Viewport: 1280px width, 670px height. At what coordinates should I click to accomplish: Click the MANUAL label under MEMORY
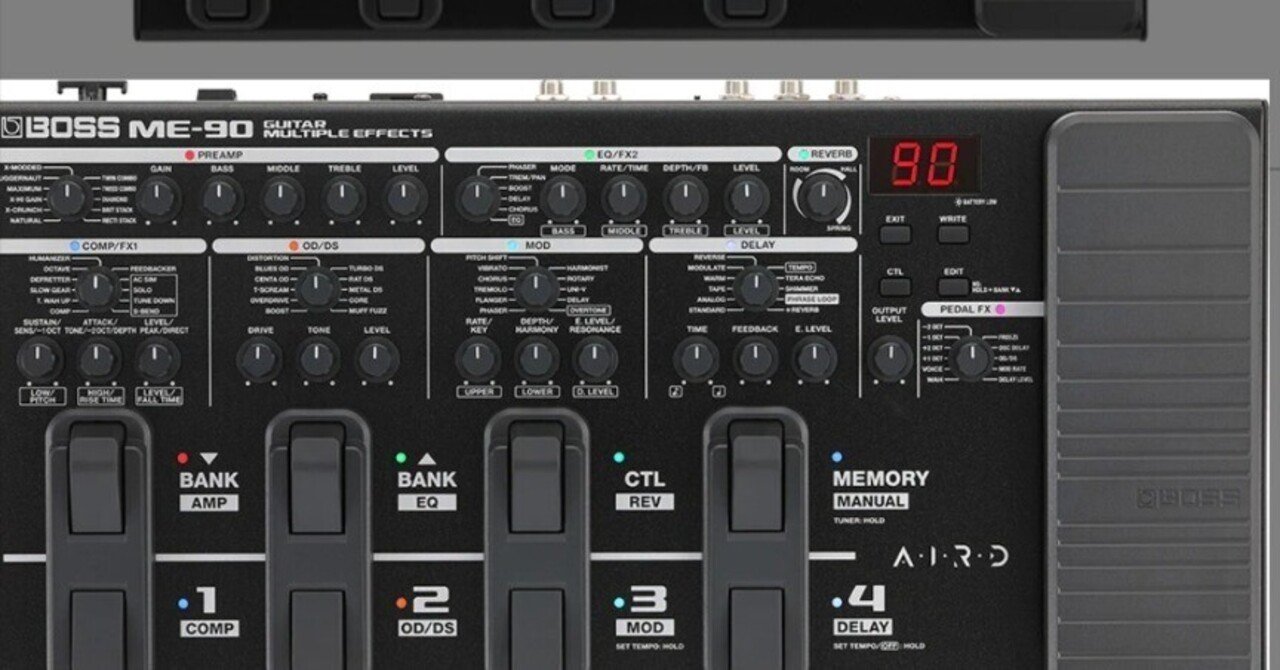tap(871, 501)
